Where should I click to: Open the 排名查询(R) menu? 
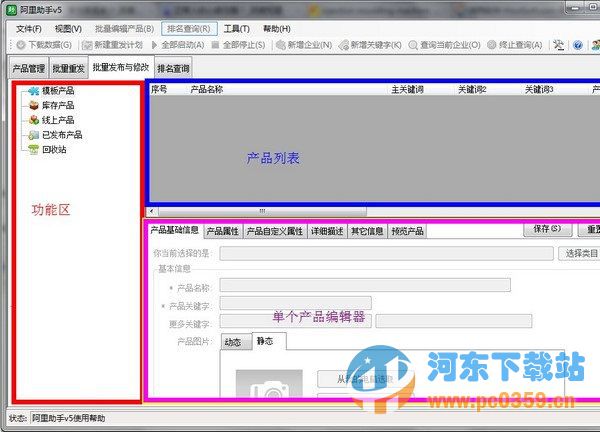(x=189, y=29)
